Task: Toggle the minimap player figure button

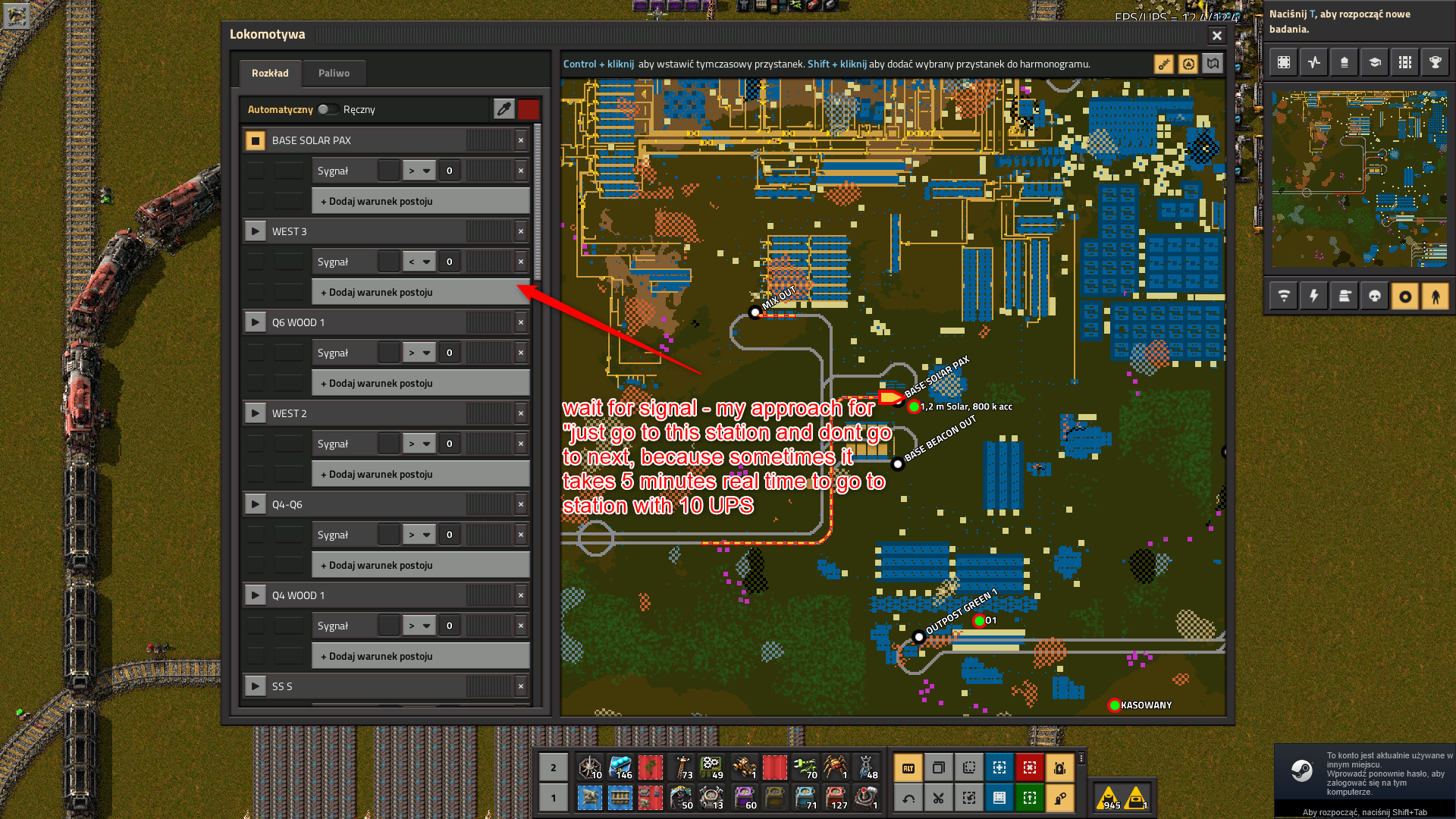Action: (x=1436, y=297)
